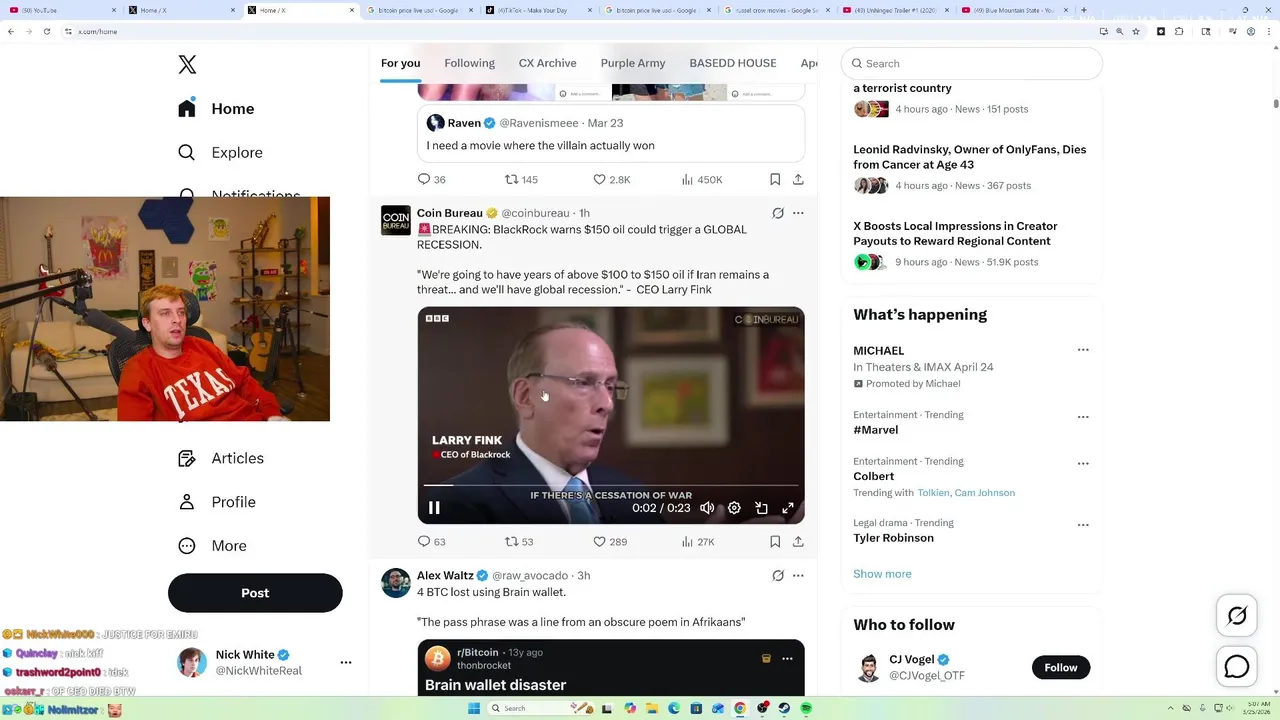The image size is (1280, 720).
Task: Open video settings gear
Action: [x=734, y=508]
